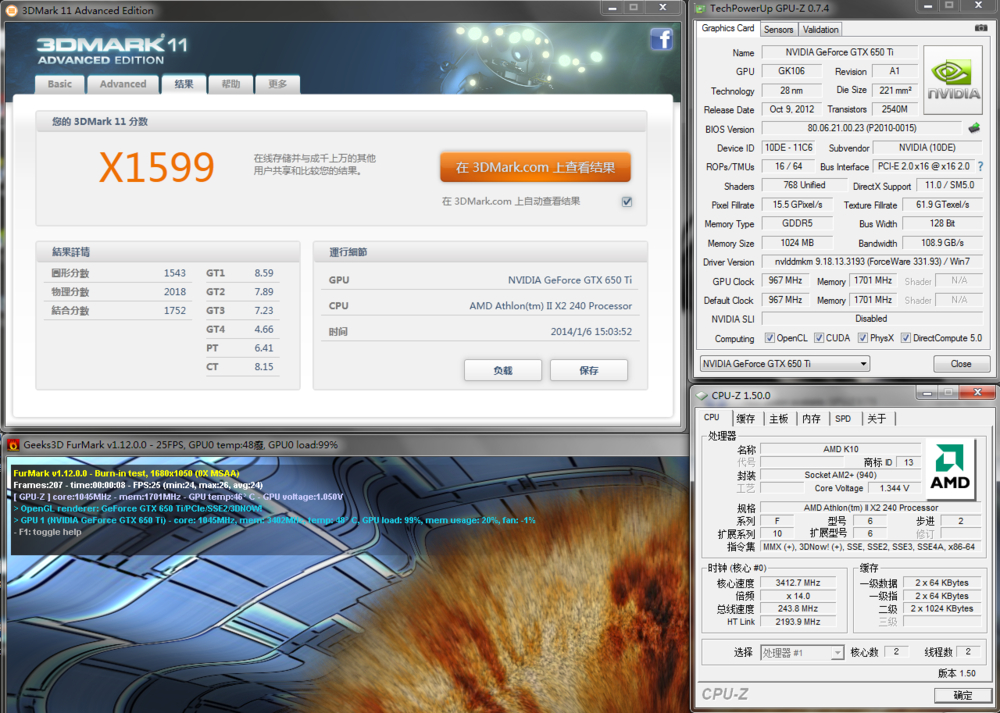Toggle the PhysX checkbox in GPU-Z
The image size is (1000, 713).
coord(863,338)
